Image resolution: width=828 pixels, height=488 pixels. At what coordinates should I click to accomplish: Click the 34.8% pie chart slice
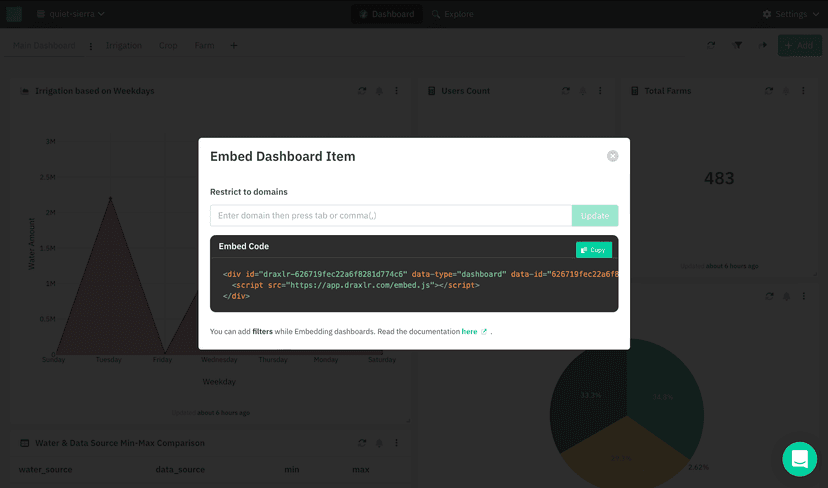click(663, 397)
